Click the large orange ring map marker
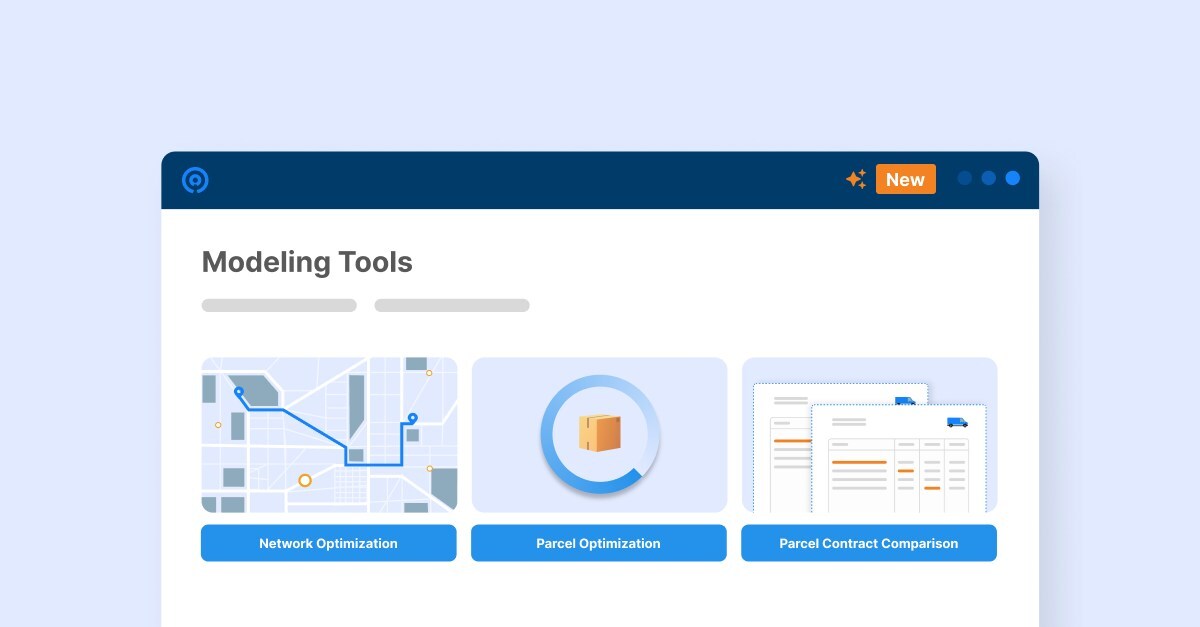Image resolution: width=1200 pixels, height=627 pixels. click(305, 480)
